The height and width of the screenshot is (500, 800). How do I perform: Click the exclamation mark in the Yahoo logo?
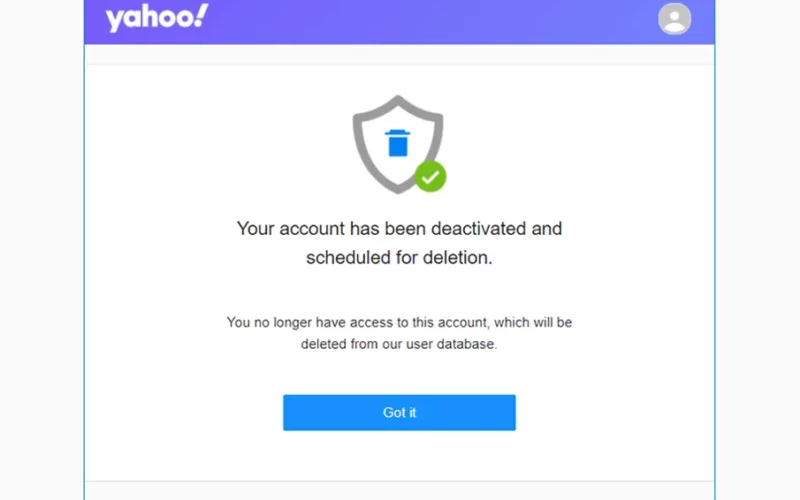[202, 15]
